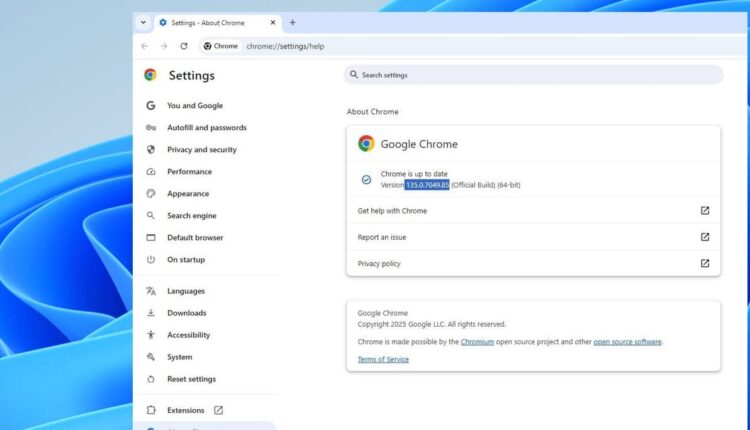The height and width of the screenshot is (430, 750).
Task: Open You and Google settings
Action: [x=195, y=106]
